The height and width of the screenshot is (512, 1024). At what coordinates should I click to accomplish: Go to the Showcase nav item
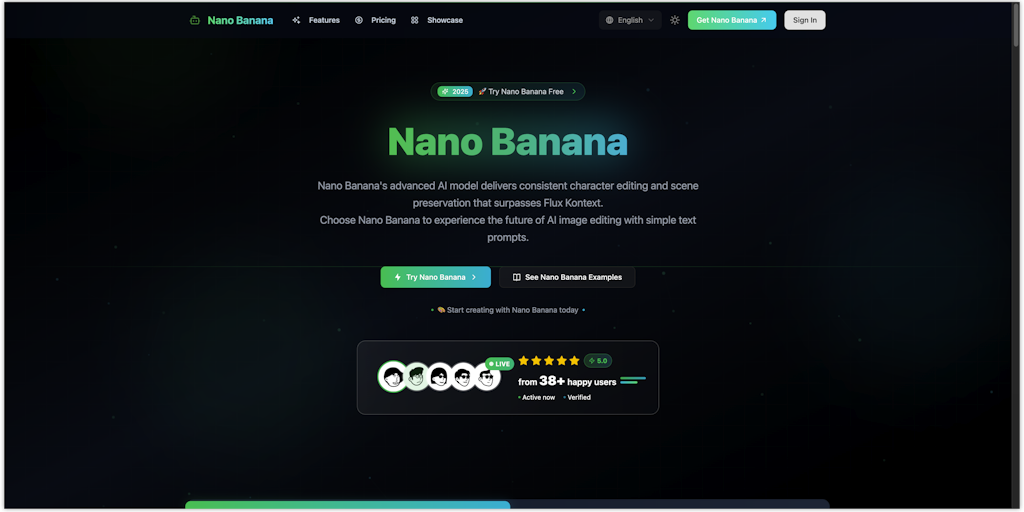[437, 20]
